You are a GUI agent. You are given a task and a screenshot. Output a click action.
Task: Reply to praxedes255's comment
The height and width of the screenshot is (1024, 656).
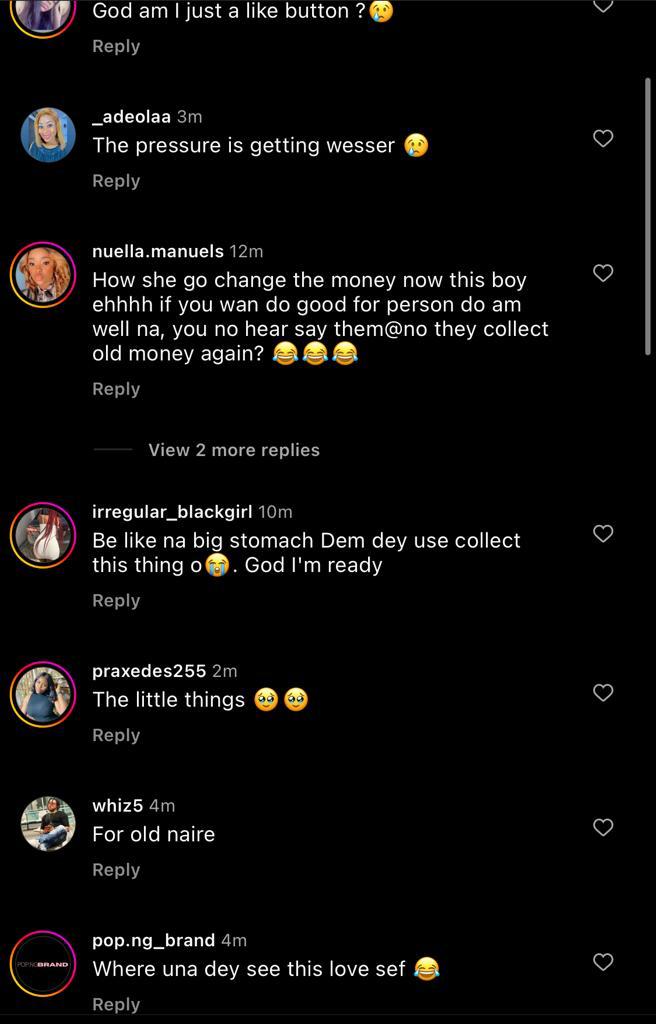point(116,735)
